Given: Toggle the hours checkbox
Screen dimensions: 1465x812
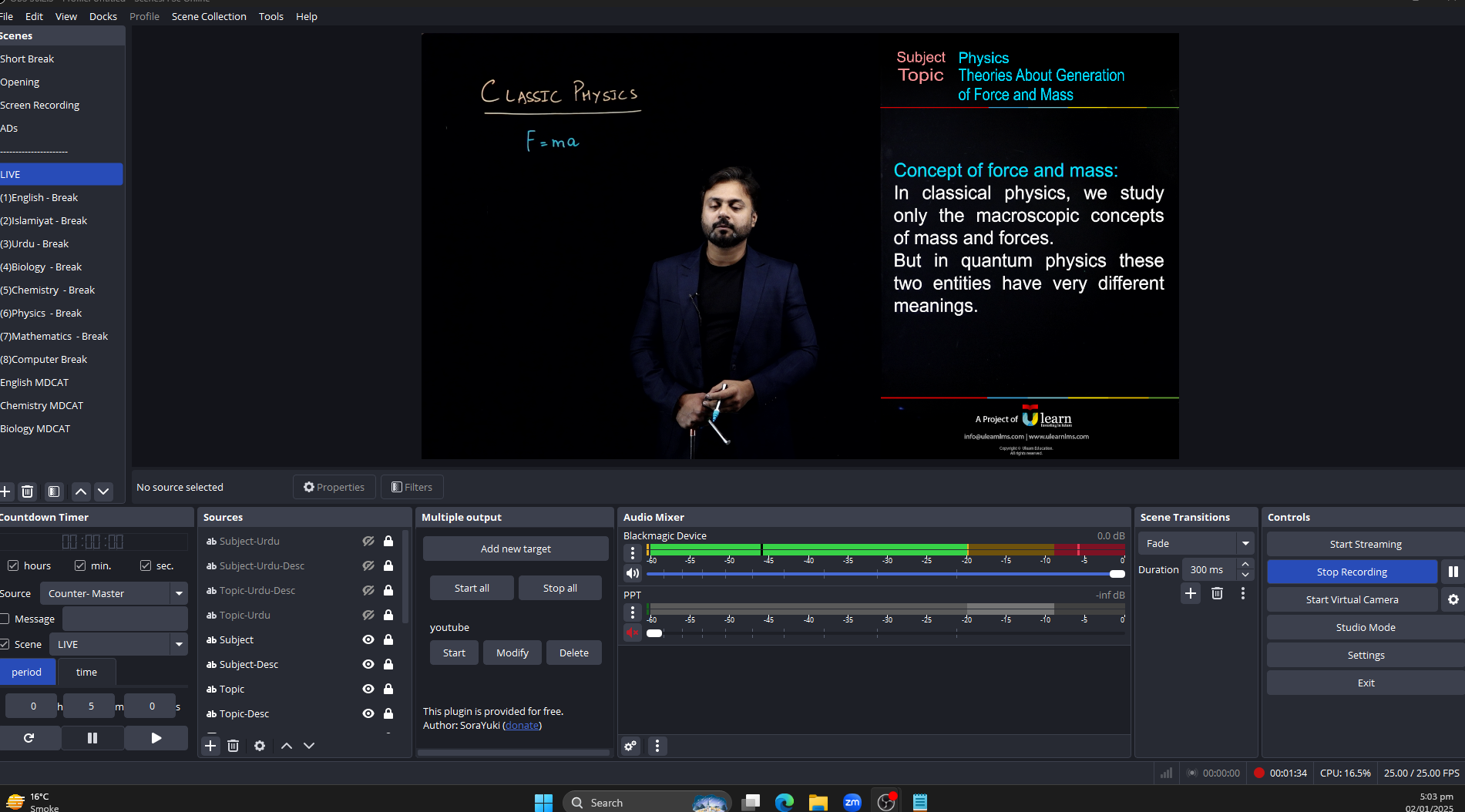Looking at the screenshot, I should [13, 565].
